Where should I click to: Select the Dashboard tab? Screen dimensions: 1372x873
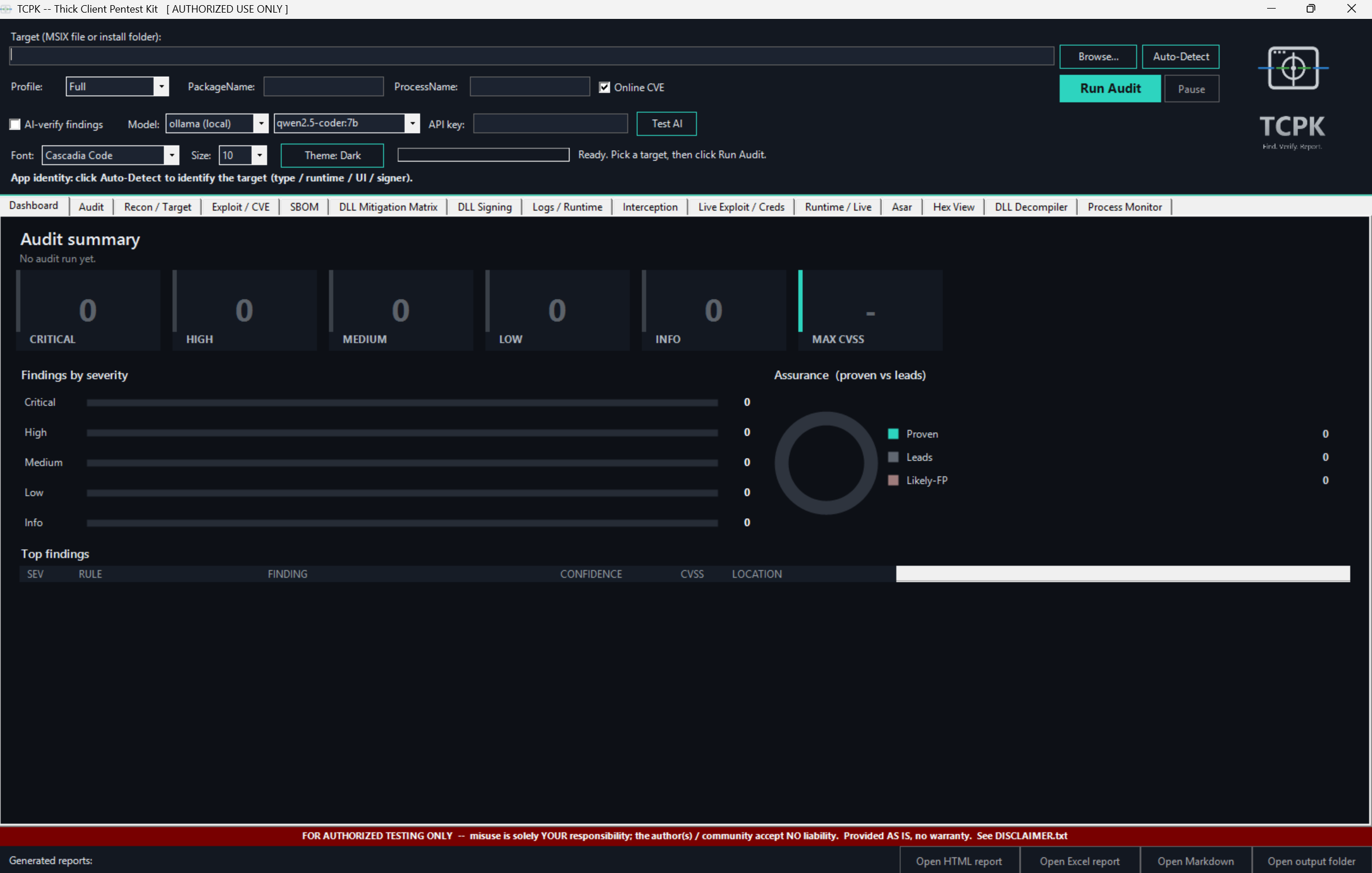point(34,206)
